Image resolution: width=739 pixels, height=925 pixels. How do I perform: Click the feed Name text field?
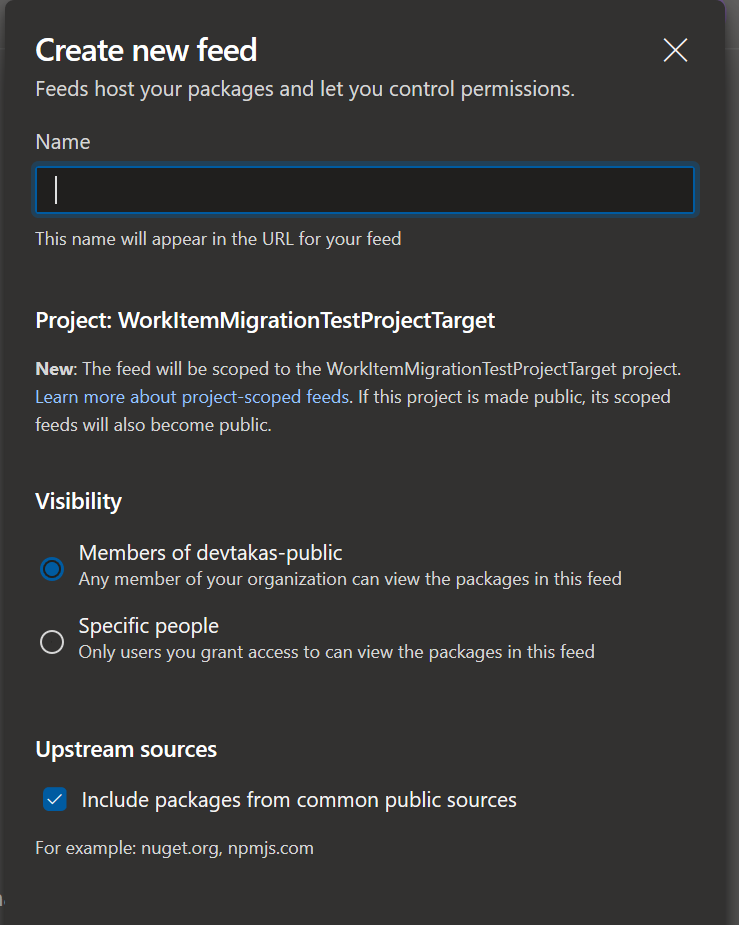tap(365, 190)
